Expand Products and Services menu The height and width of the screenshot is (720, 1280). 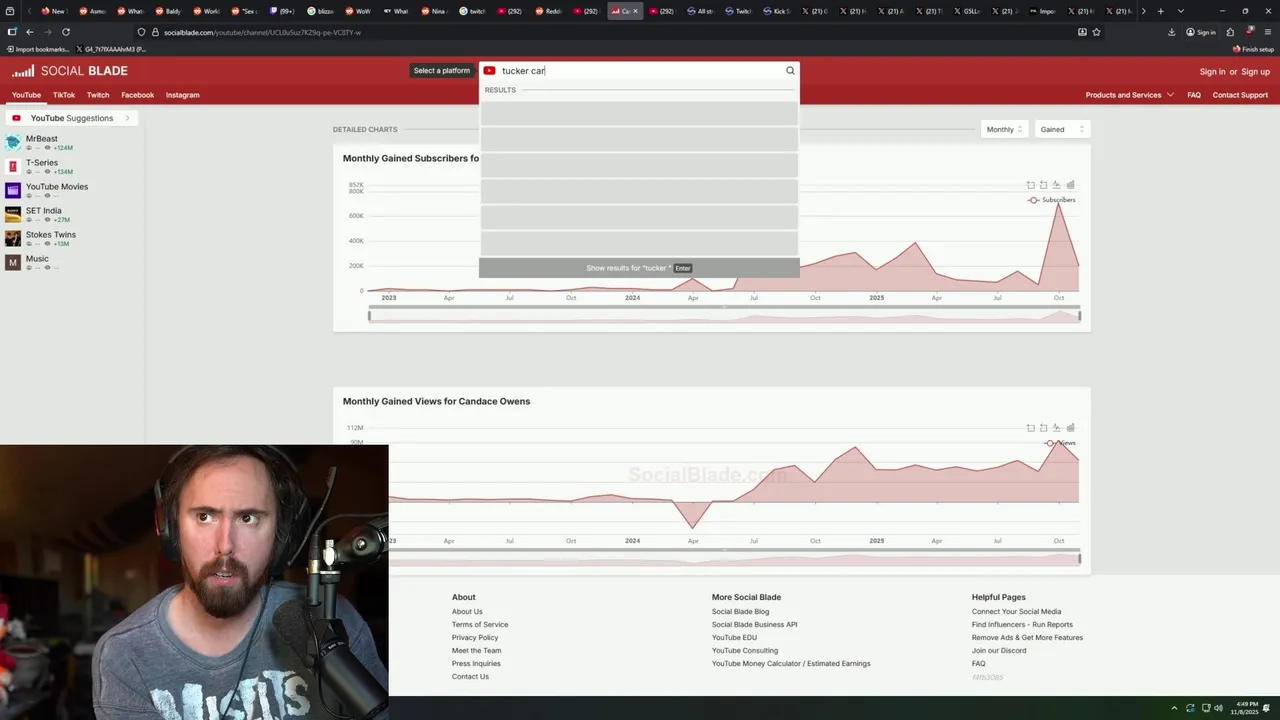[x=1130, y=95]
